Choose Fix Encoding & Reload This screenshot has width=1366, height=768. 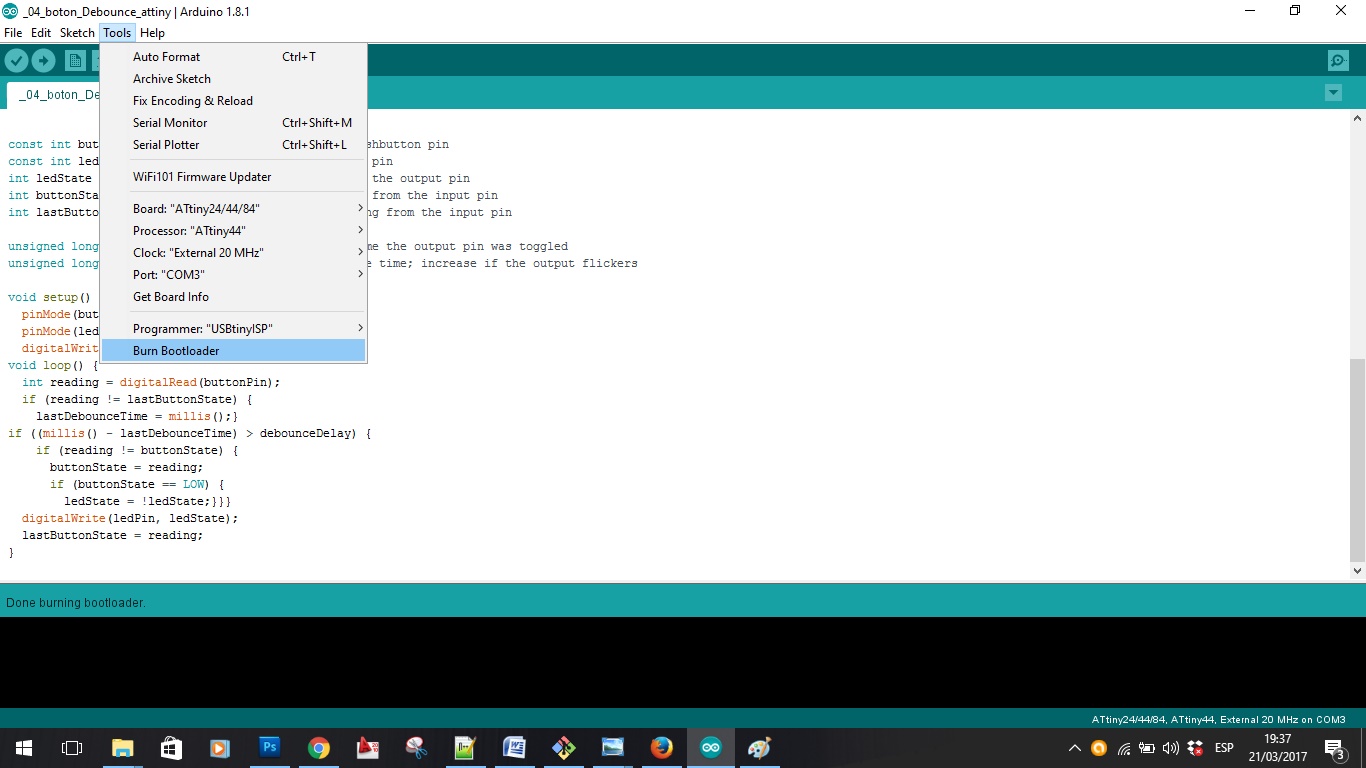pos(234,101)
